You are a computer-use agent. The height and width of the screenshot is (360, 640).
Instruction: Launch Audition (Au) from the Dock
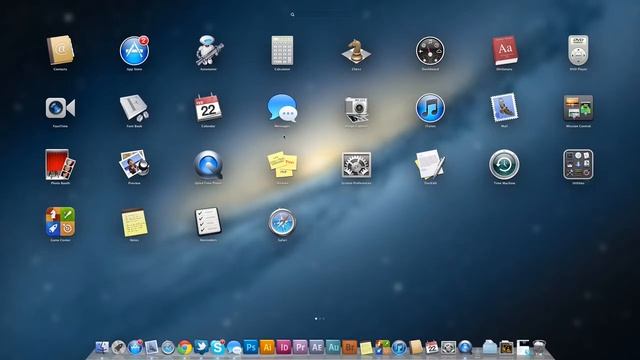pyautogui.click(x=333, y=347)
